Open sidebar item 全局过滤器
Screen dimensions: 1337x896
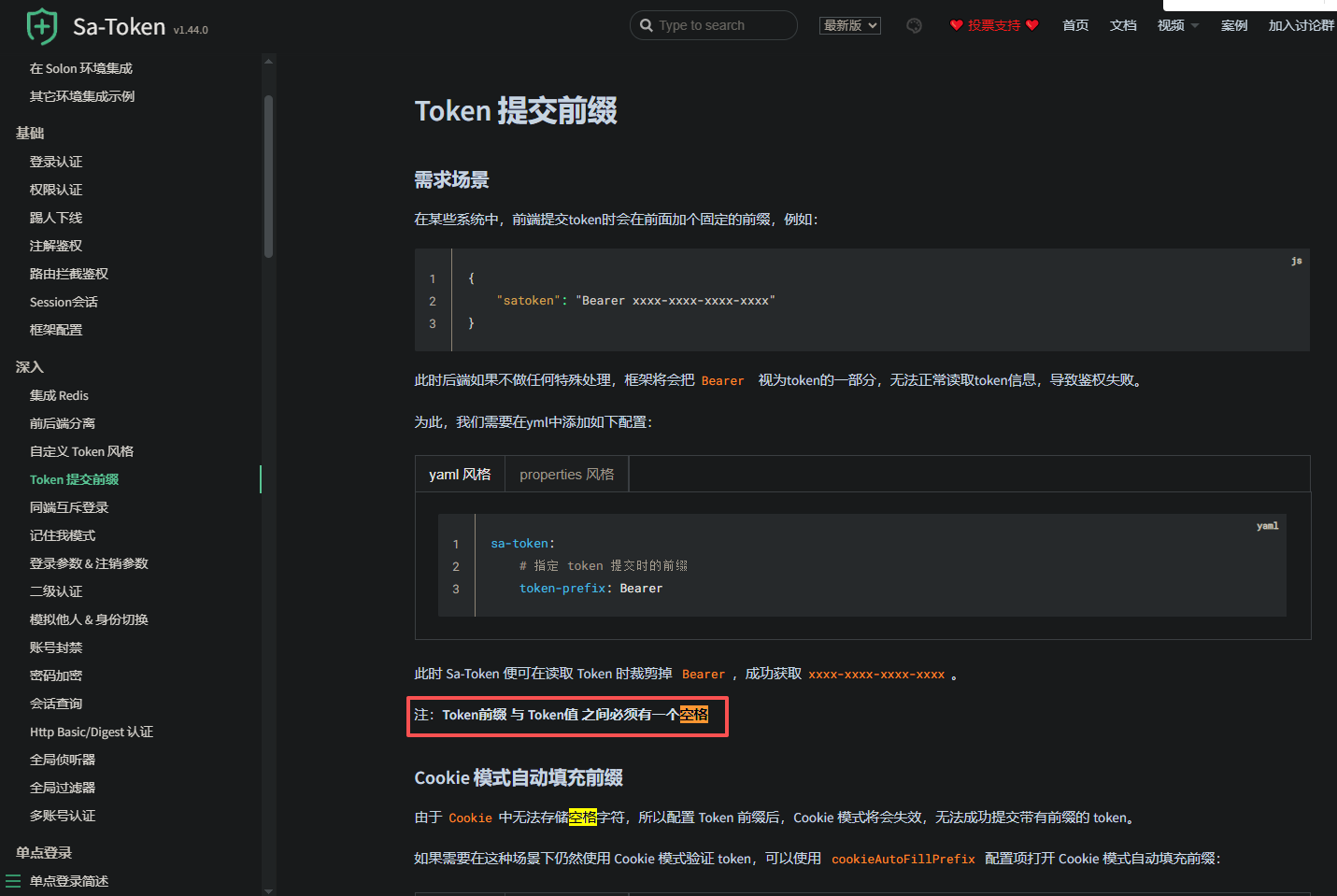click(63, 788)
